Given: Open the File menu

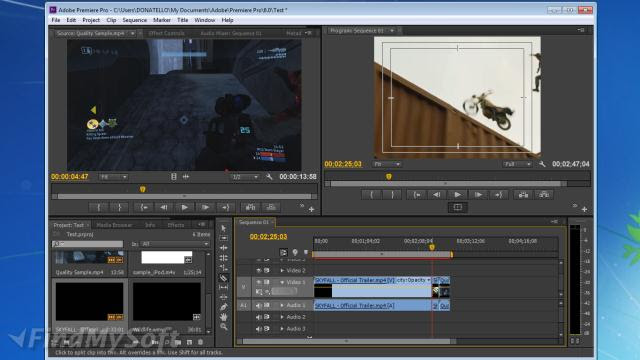Looking at the screenshot, I should [56, 20].
